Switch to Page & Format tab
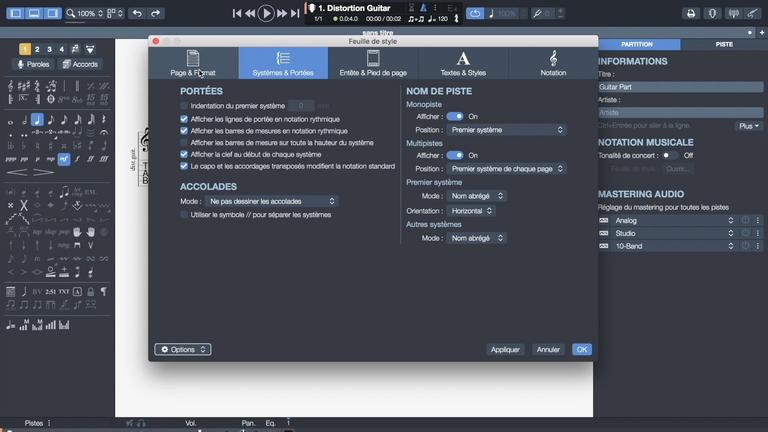Screen dimensions: 768x432 click(x=193, y=63)
